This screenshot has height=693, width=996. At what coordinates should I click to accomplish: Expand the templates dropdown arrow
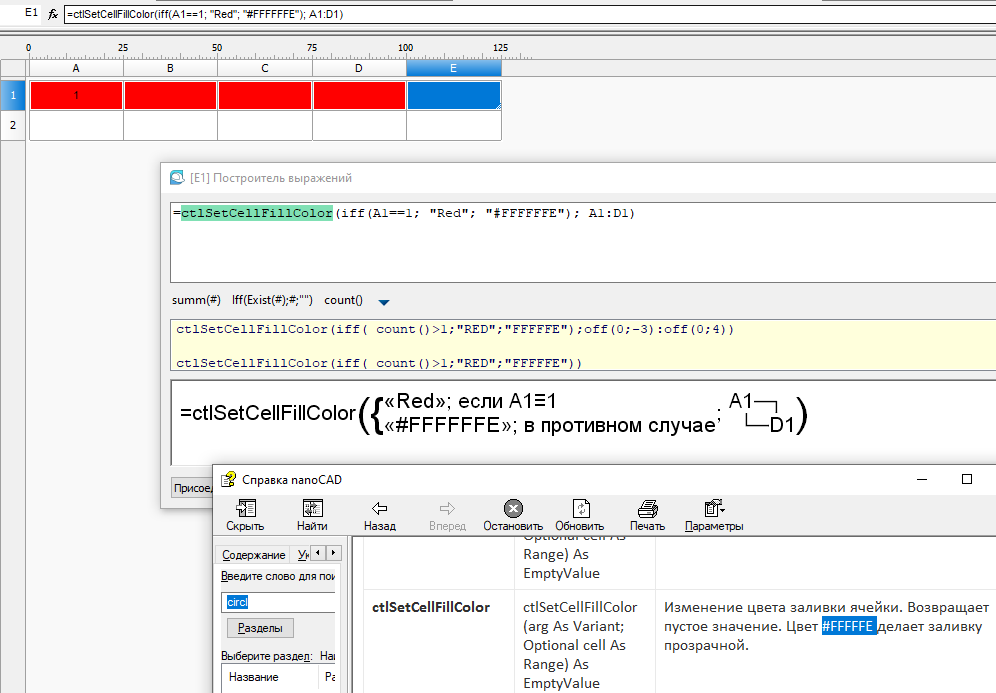[384, 302]
